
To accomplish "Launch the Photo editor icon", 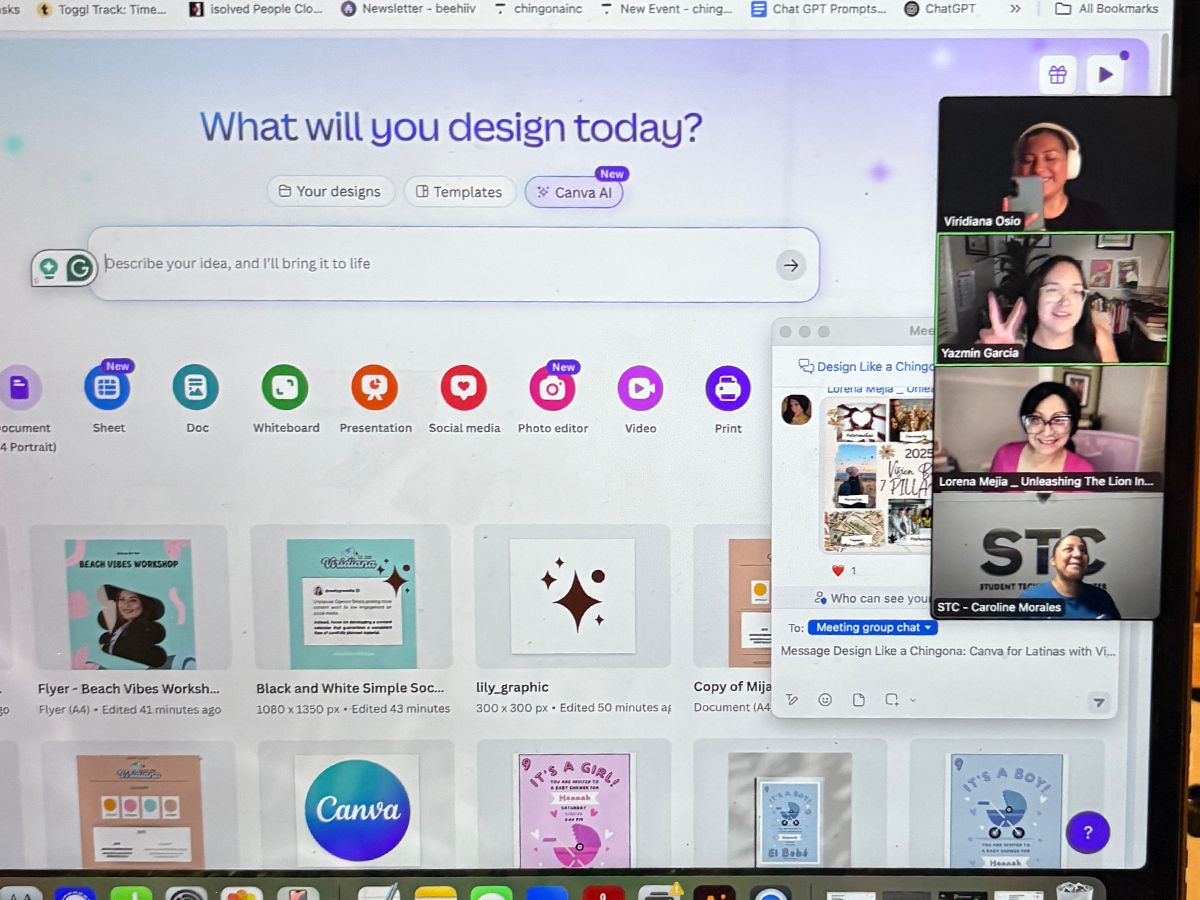I will (x=552, y=388).
